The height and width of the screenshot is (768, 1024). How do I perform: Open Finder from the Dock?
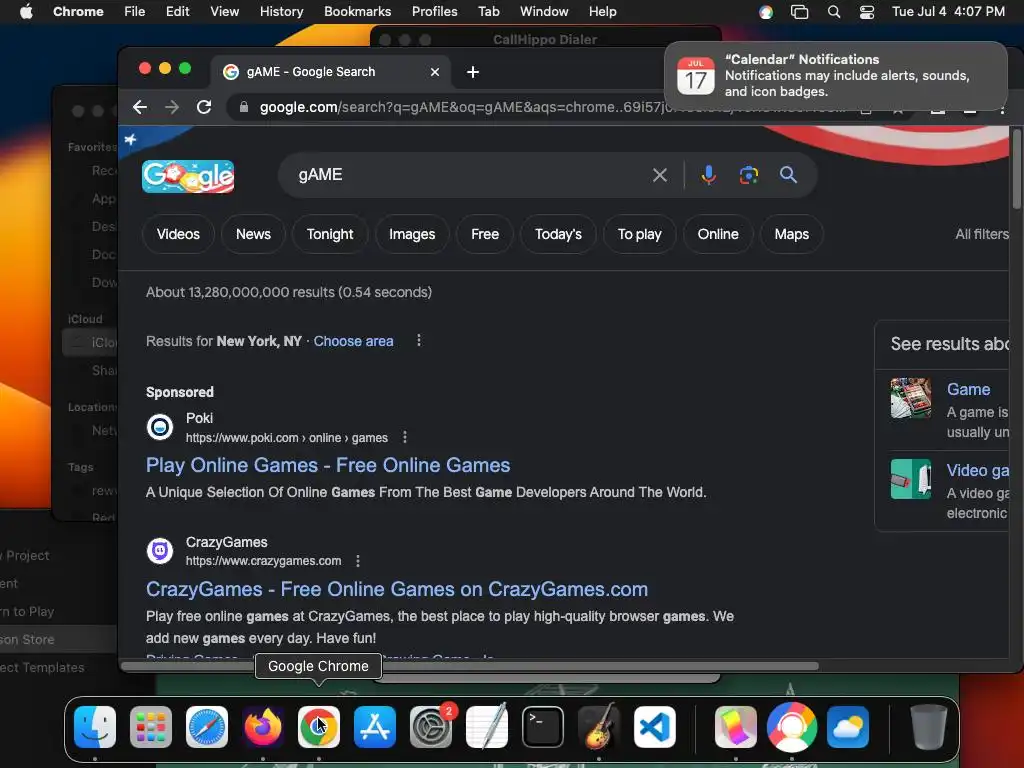point(95,727)
